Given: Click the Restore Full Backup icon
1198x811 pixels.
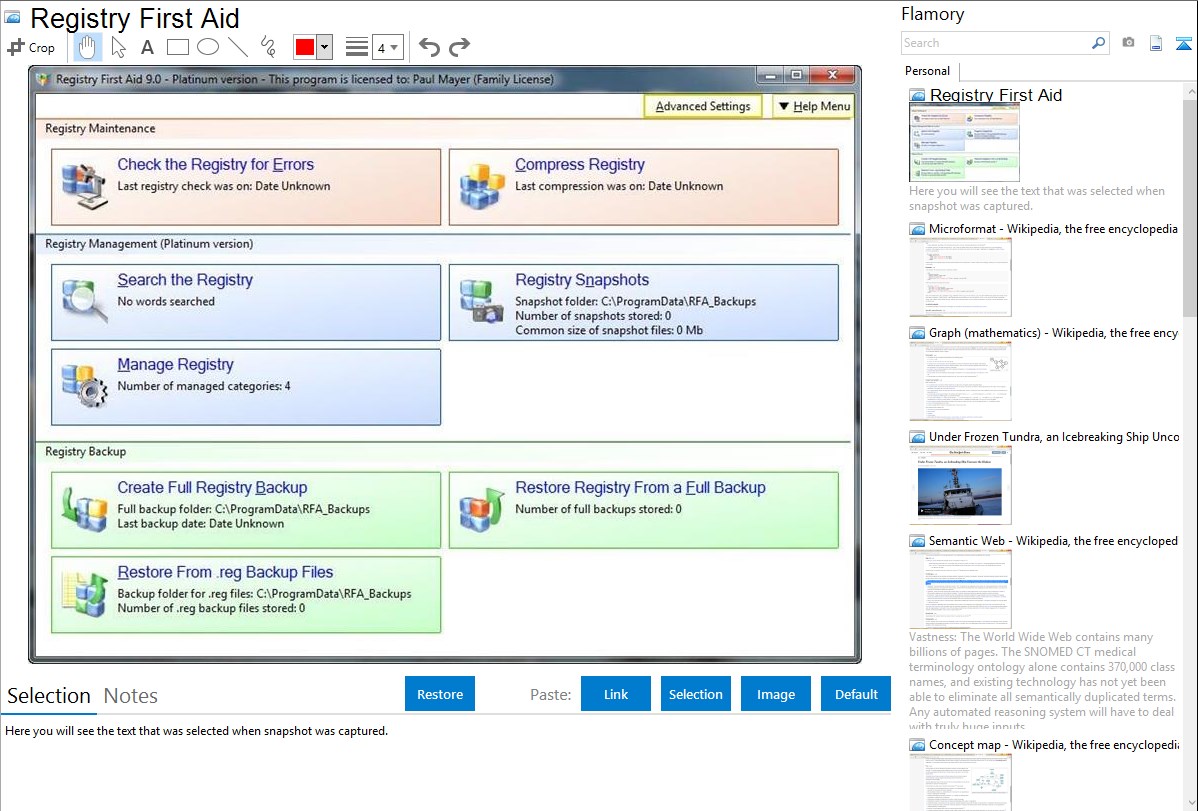Looking at the screenshot, I should (x=481, y=509).
